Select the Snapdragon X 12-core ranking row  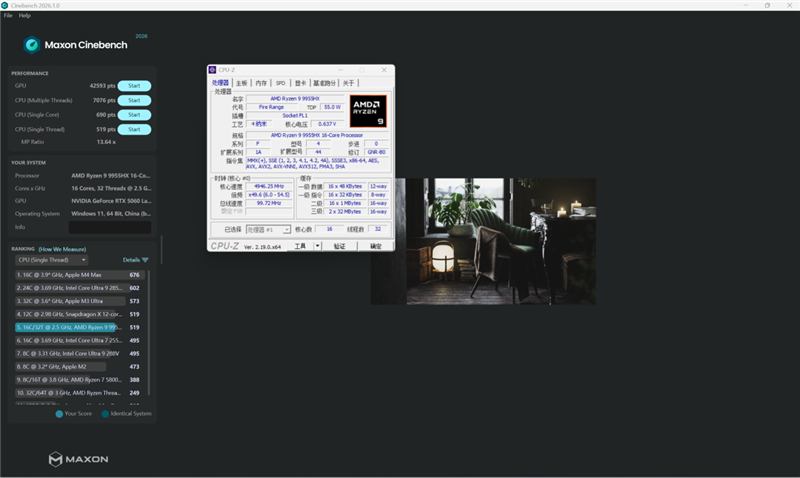(80, 314)
